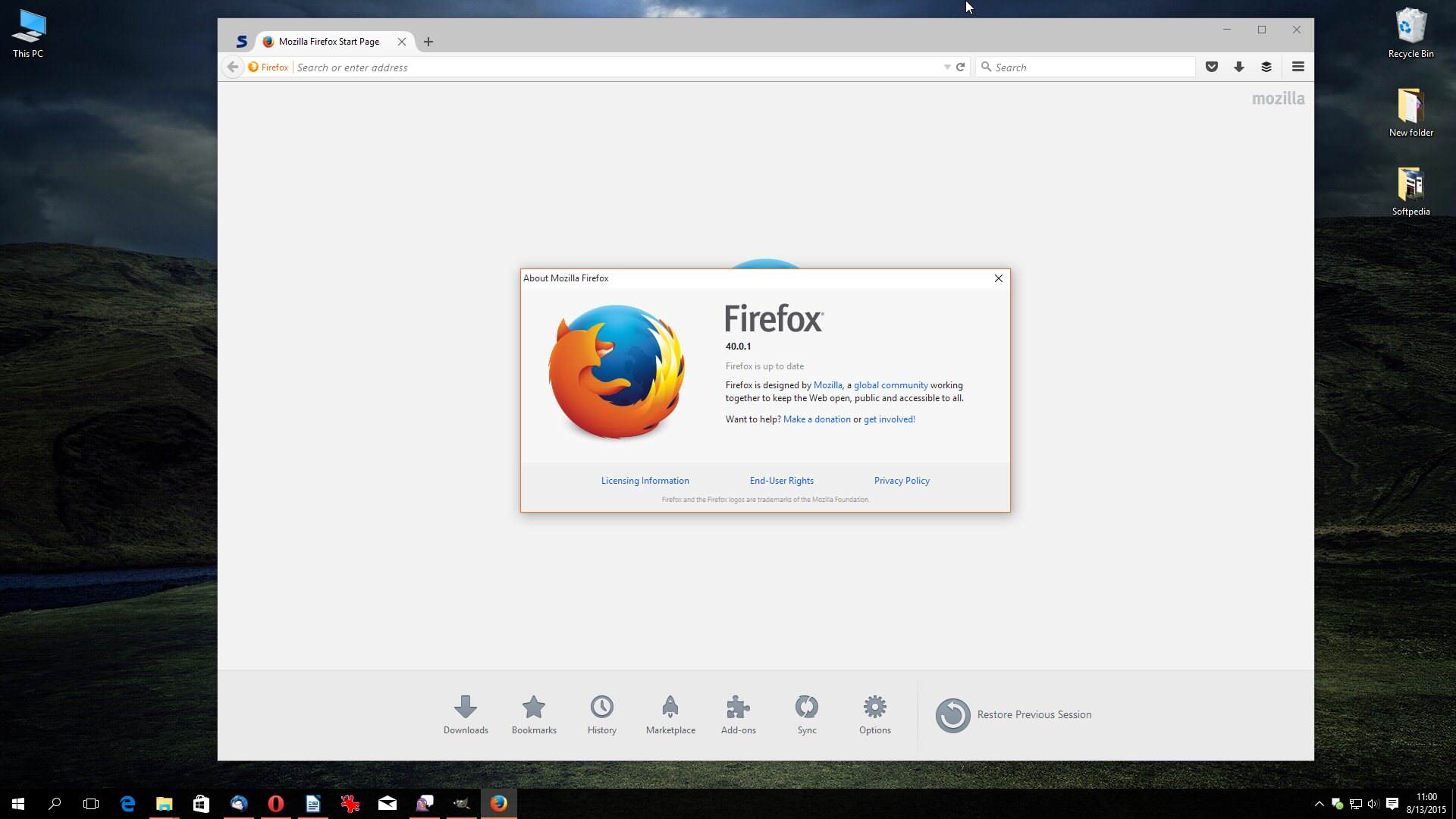Open Add-ons puzzle piece shortcut

click(738, 714)
